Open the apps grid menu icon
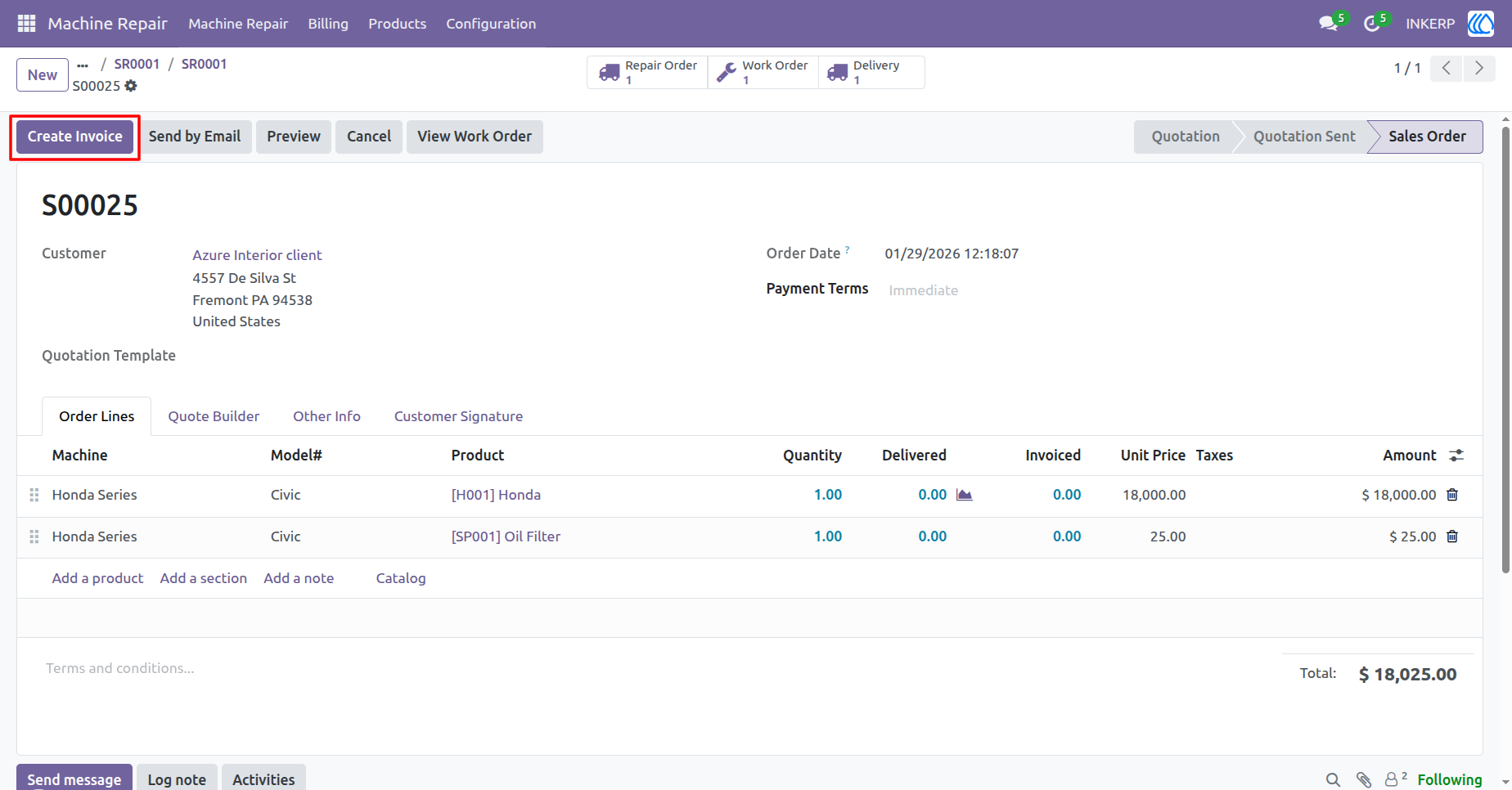The width and height of the screenshot is (1512, 790). click(26, 24)
